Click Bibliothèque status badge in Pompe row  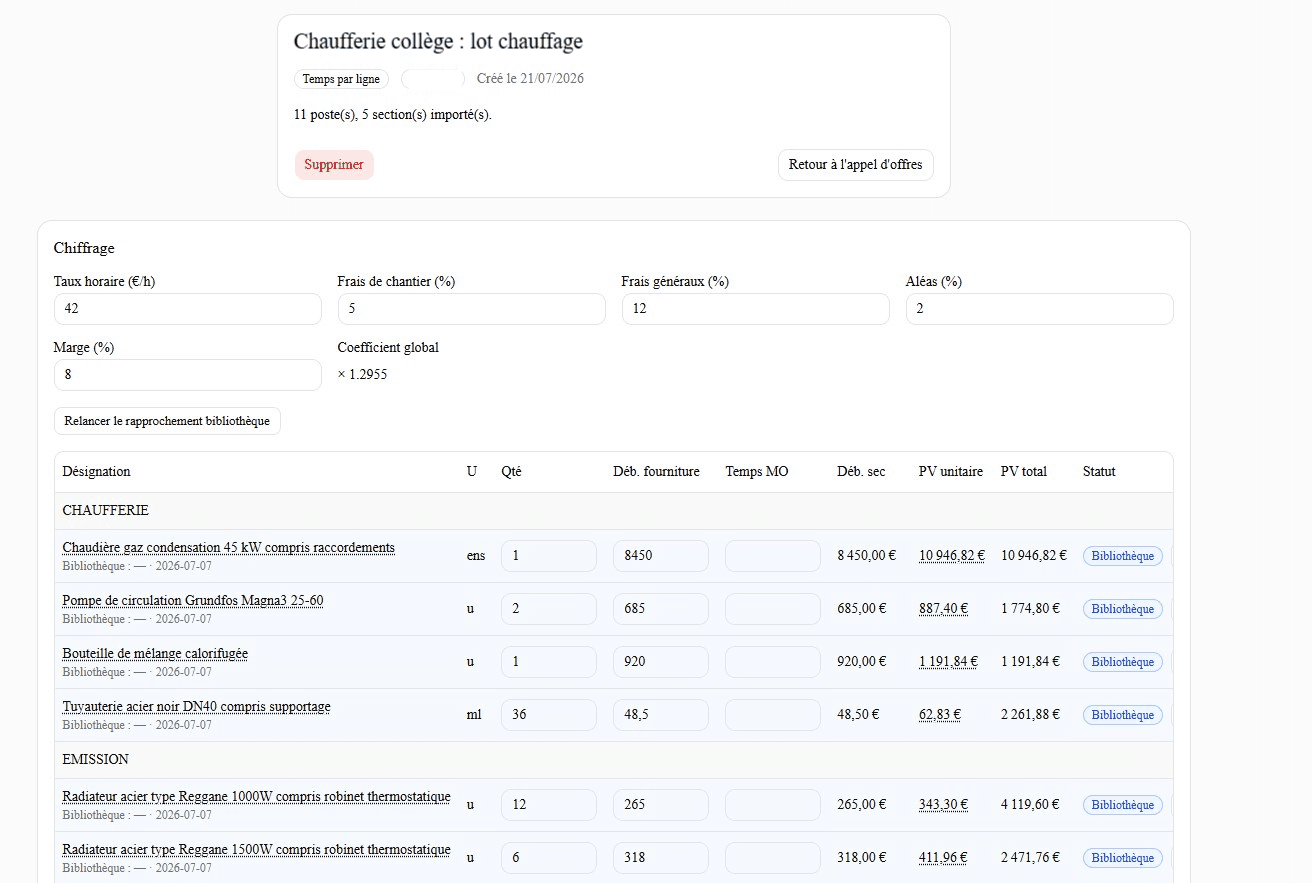[1122, 609]
